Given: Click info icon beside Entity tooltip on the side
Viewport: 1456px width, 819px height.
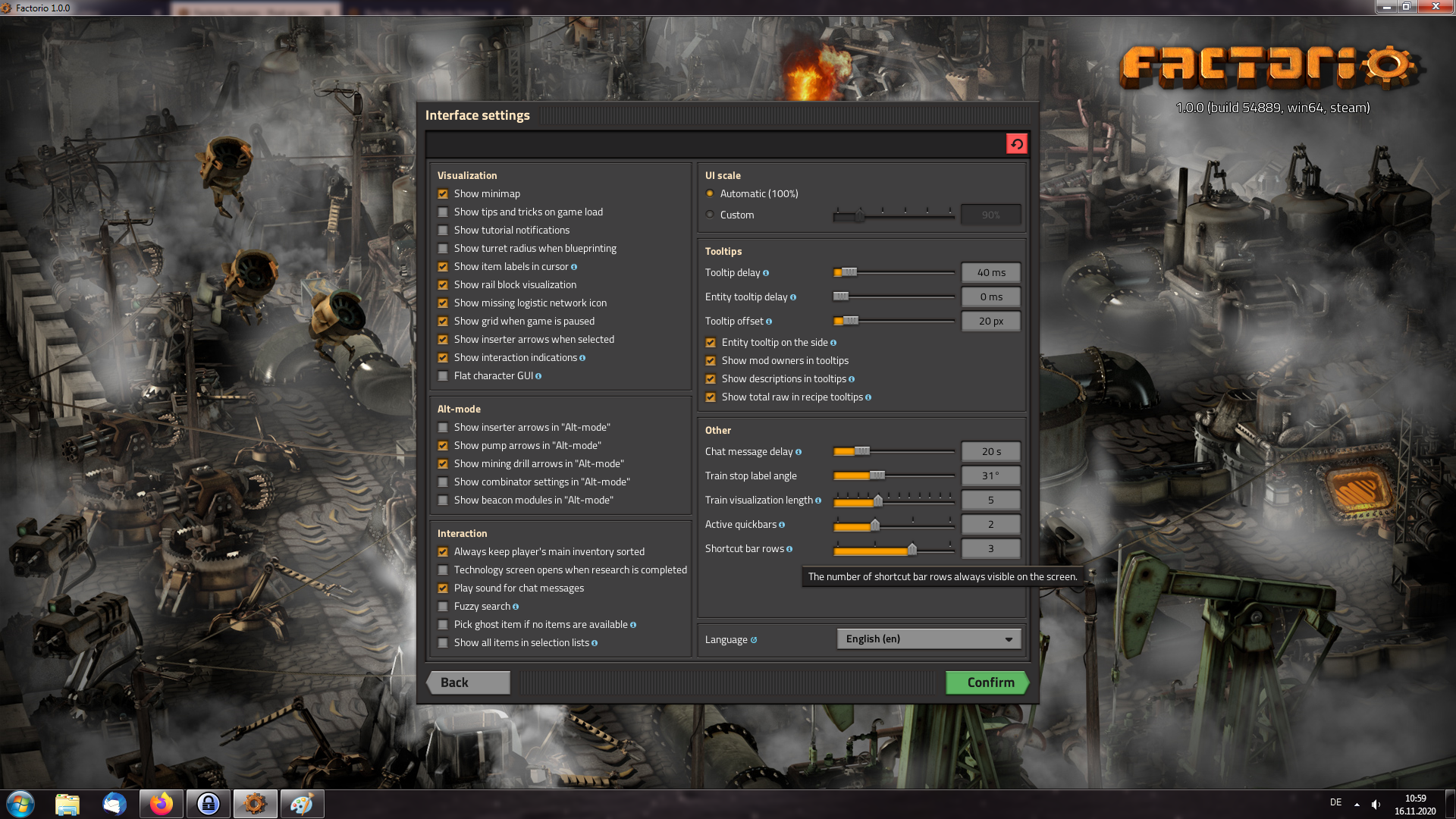Looking at the screenshot, I should [x=833, y=343].
